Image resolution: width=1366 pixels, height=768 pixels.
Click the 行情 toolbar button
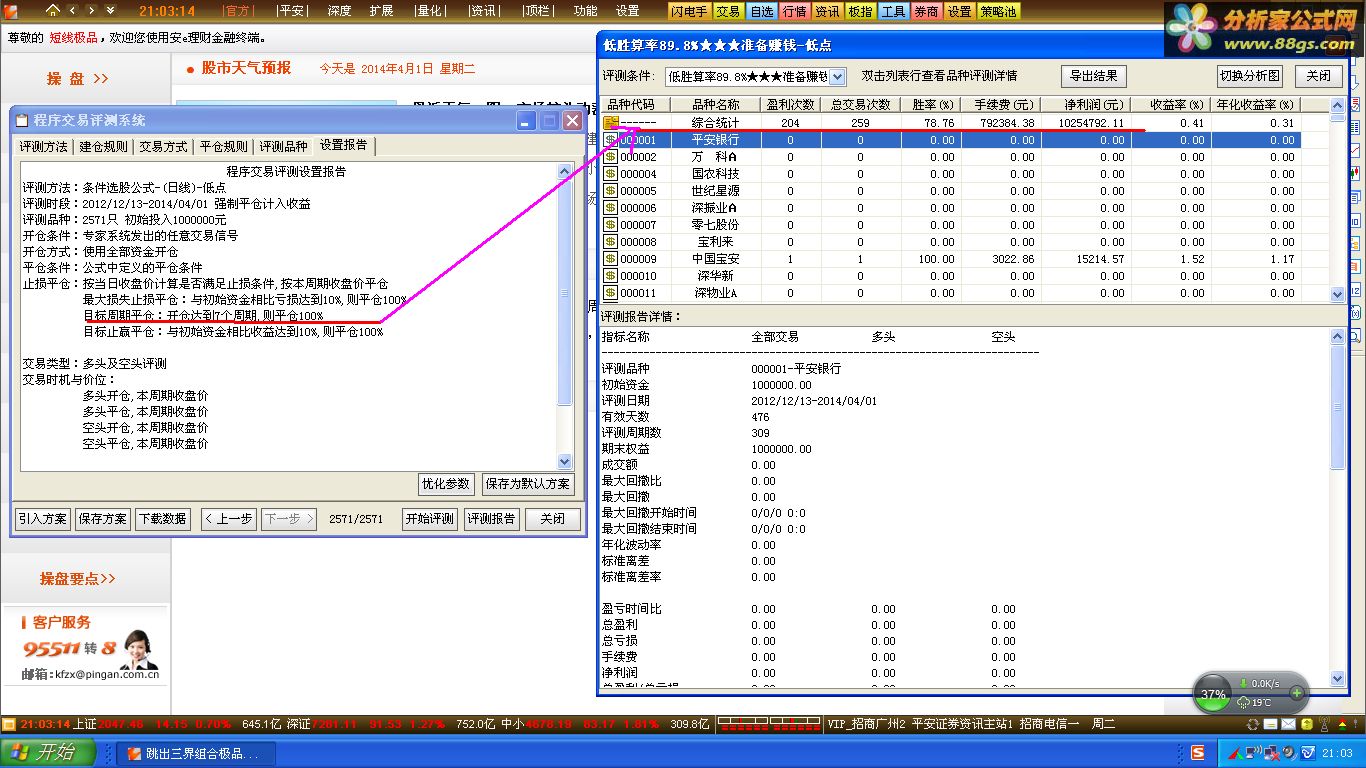click(x=794, y=11)
